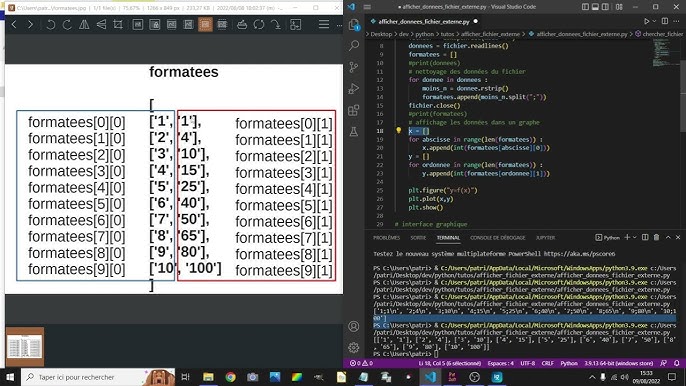Screen dimensions: 686x386
Task: Maximize the terminal panel with the chevron
Action: [x=668, y=237]
